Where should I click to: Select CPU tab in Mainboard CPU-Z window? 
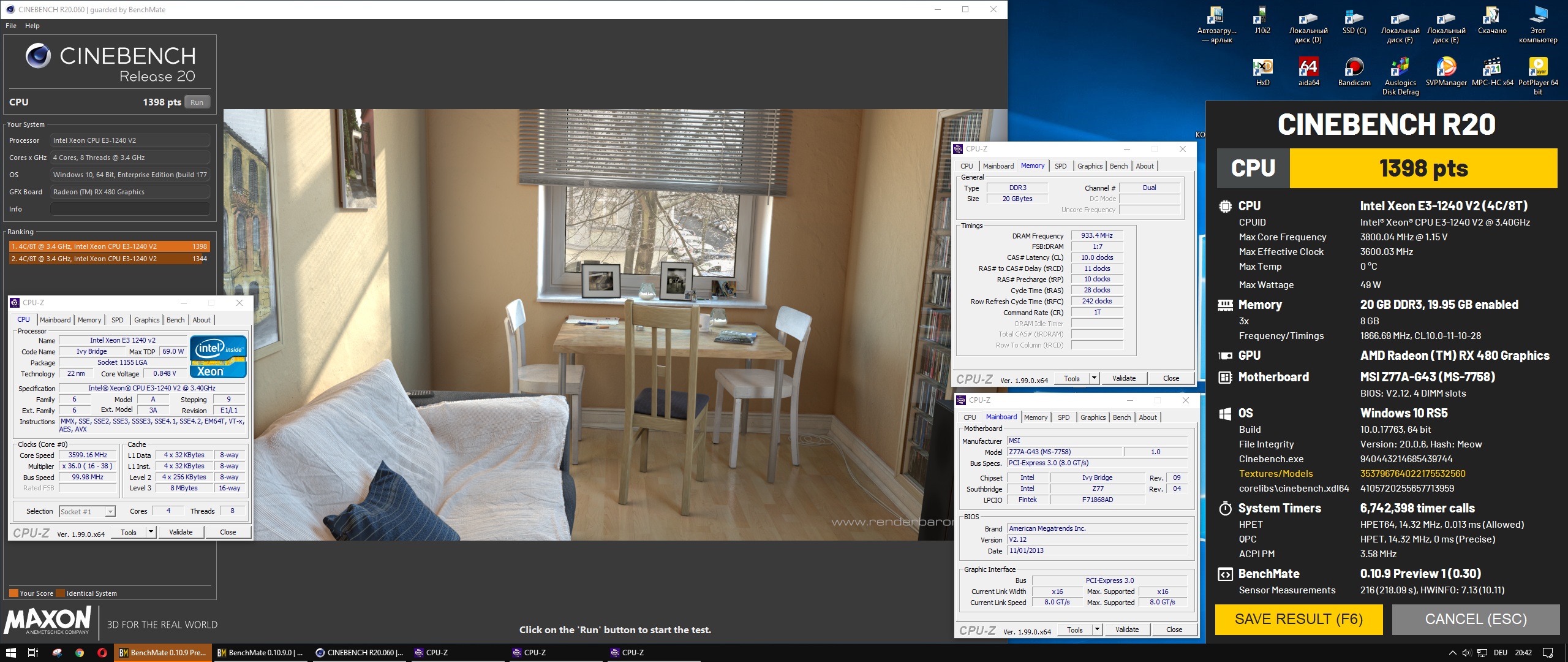point(970,417)
